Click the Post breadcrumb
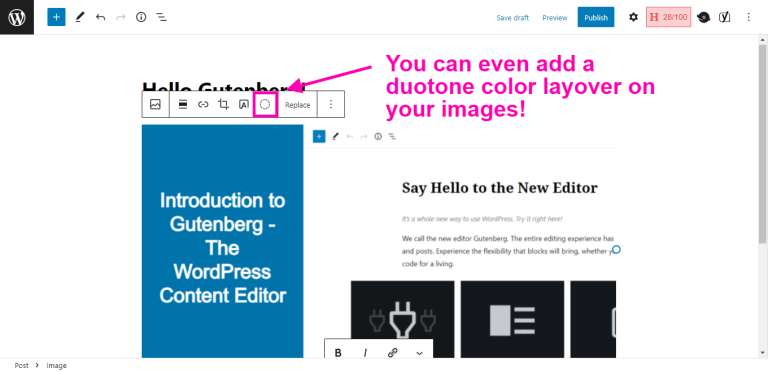Image resolution: width=768 pixels, height=372 pixels. click(21, 366)
